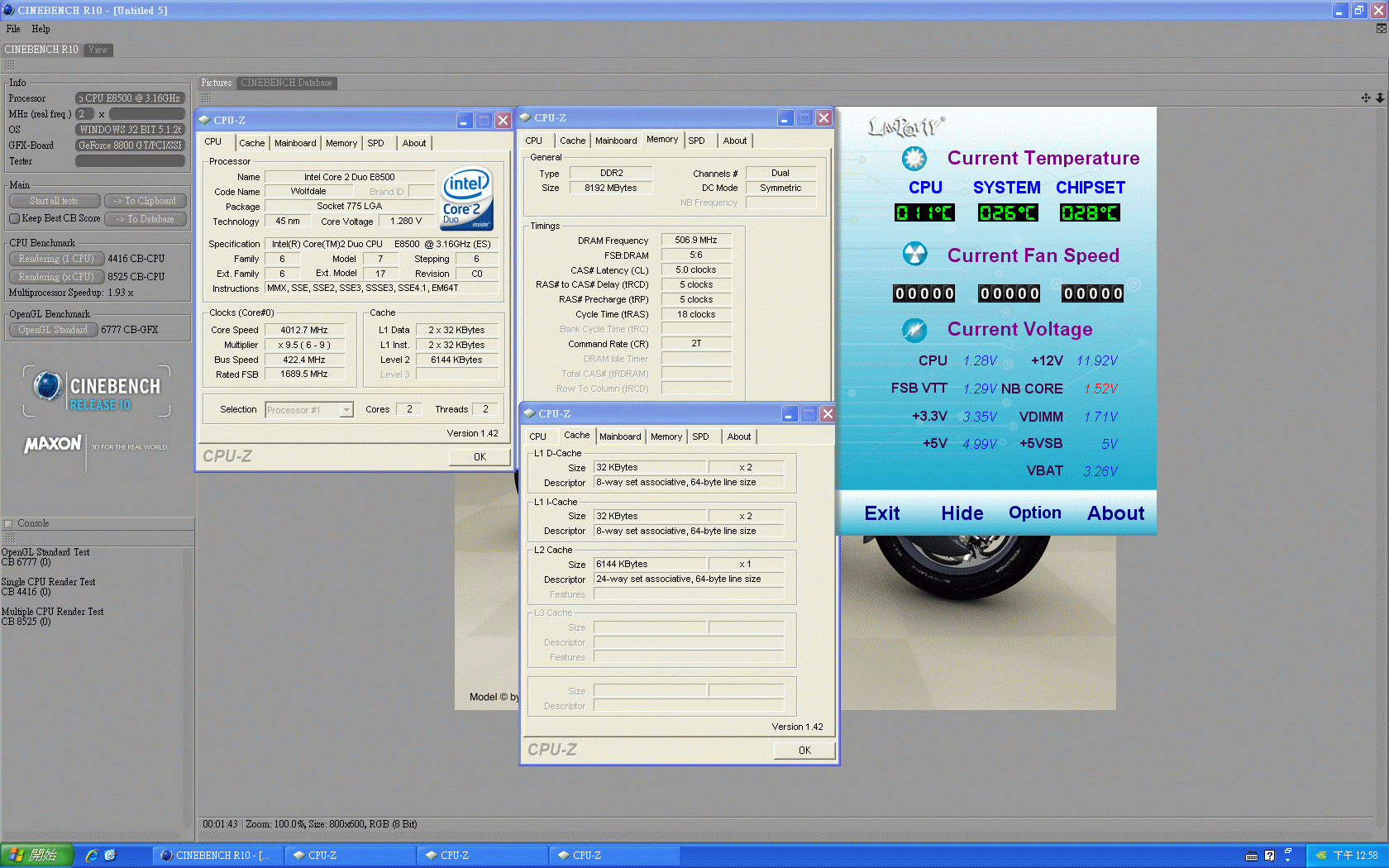
Task: Click the taskbar clock showing 12:58
Action: coord(1355,856)
